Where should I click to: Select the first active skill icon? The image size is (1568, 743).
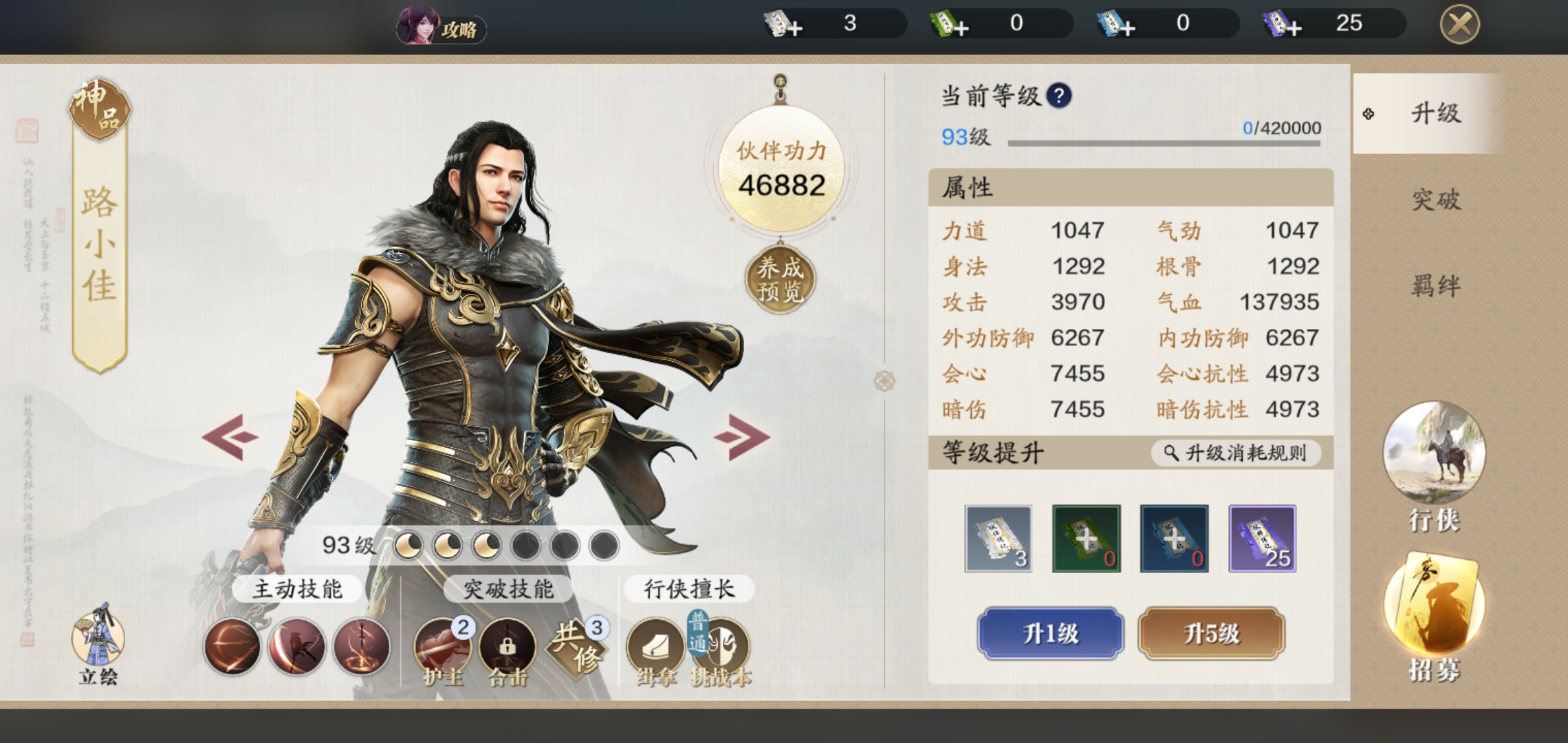click(232, 647)
